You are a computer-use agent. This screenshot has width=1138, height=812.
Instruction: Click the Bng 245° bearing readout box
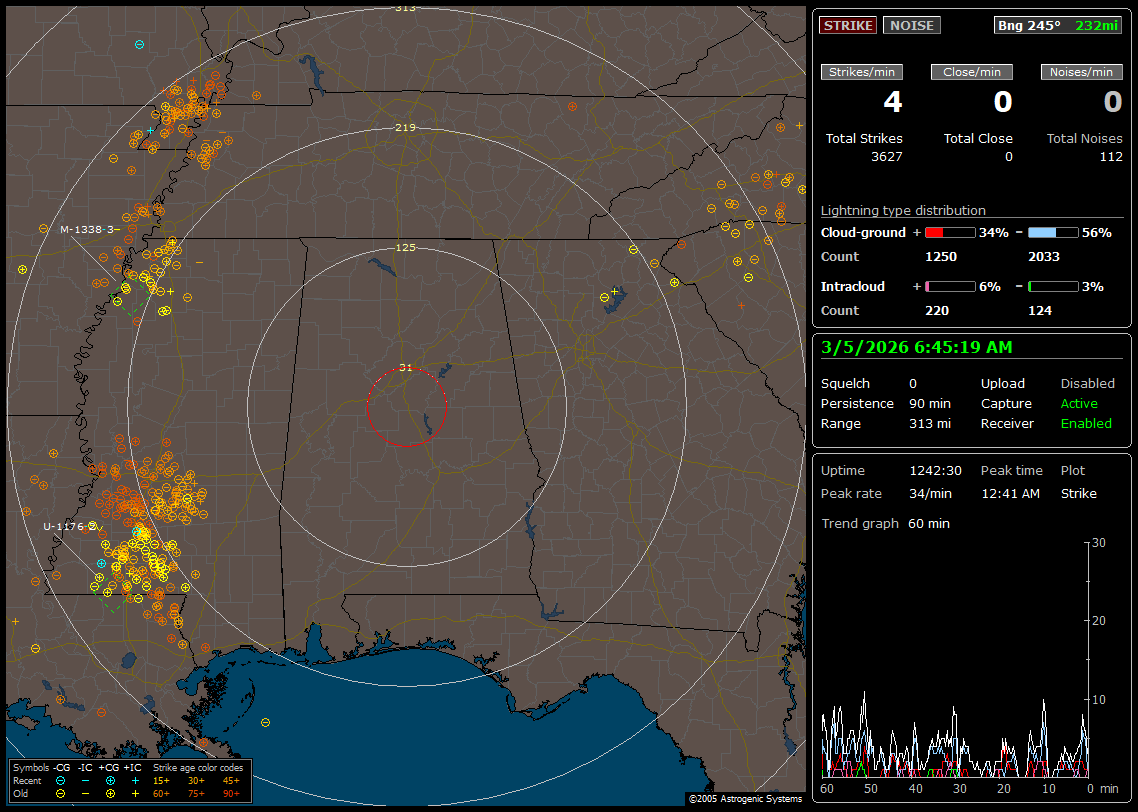tap(1058, 25)
